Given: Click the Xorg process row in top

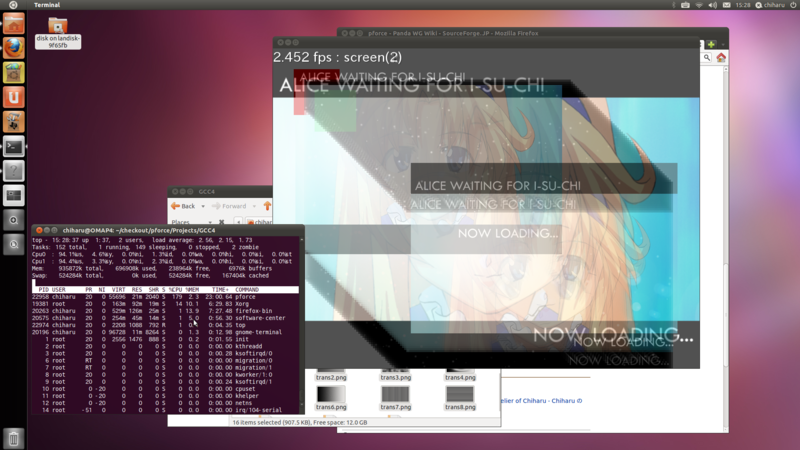Looking at the screenshot, I should point(166,304).
